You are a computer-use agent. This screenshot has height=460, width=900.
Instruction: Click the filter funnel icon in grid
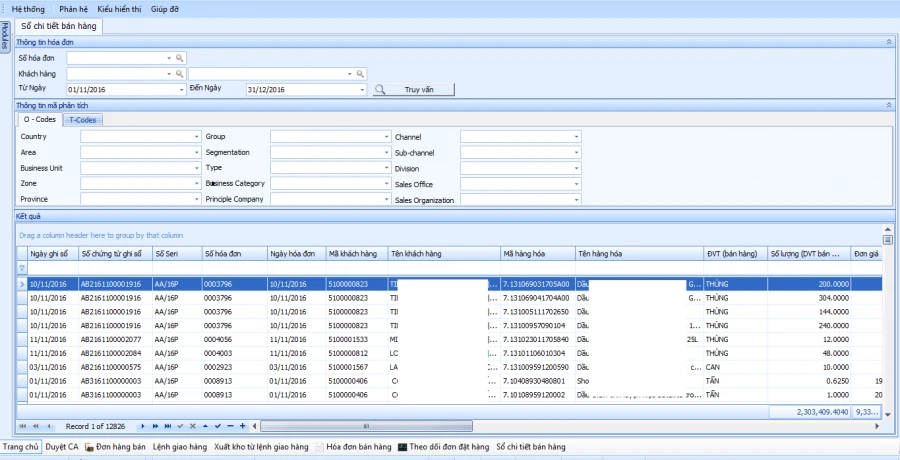pyautogui.click(x=22, y=268)
